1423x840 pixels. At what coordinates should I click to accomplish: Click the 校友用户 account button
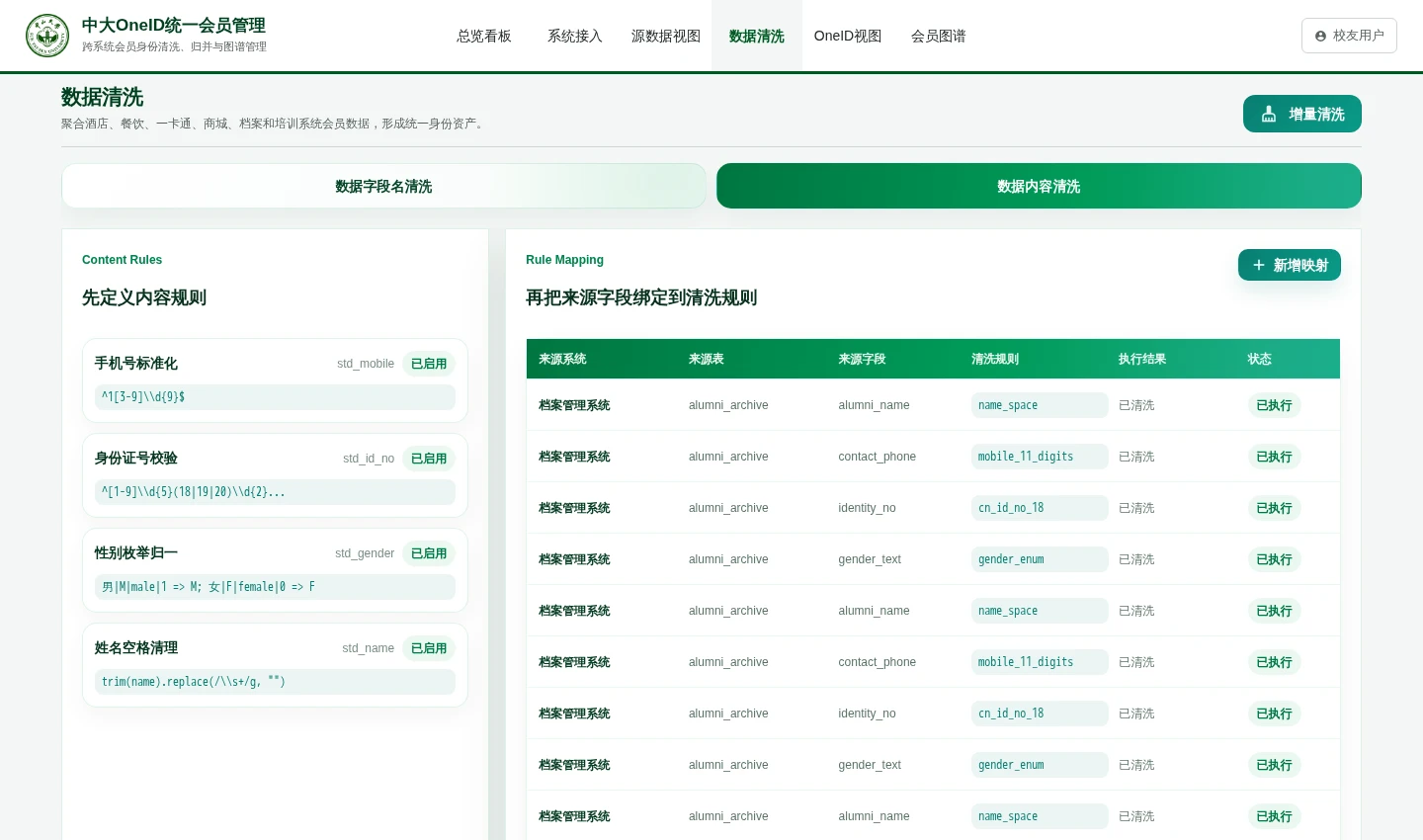click(1349, 36)
